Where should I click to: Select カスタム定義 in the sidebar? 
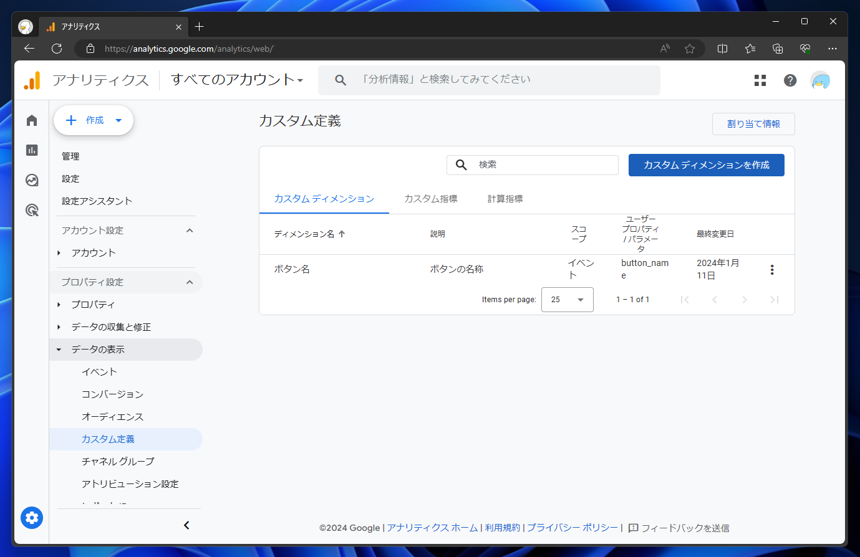click(126, 439)
